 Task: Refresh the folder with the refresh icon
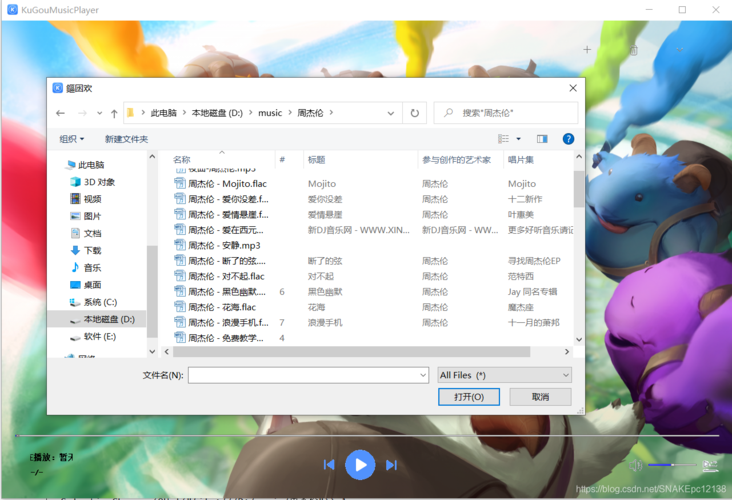[415, 113]
